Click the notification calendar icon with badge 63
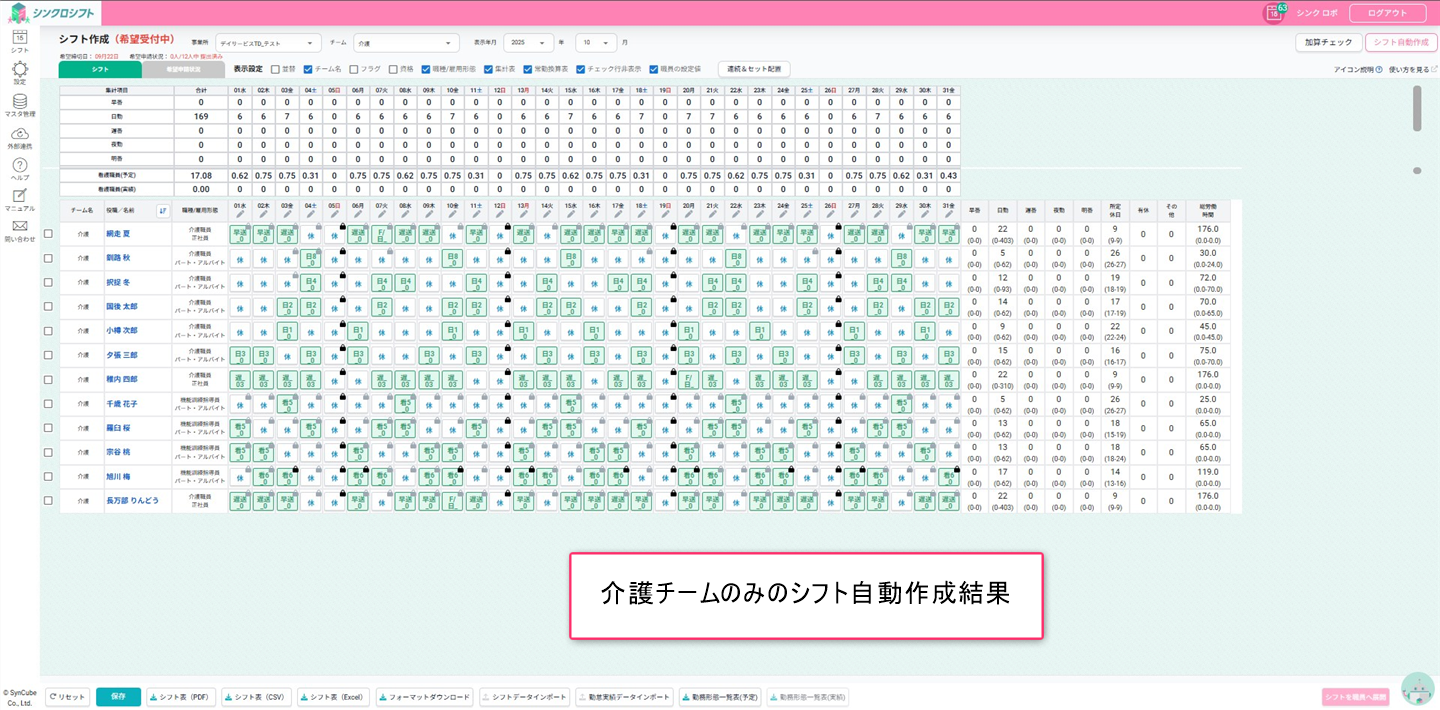 click(1274, 13)
